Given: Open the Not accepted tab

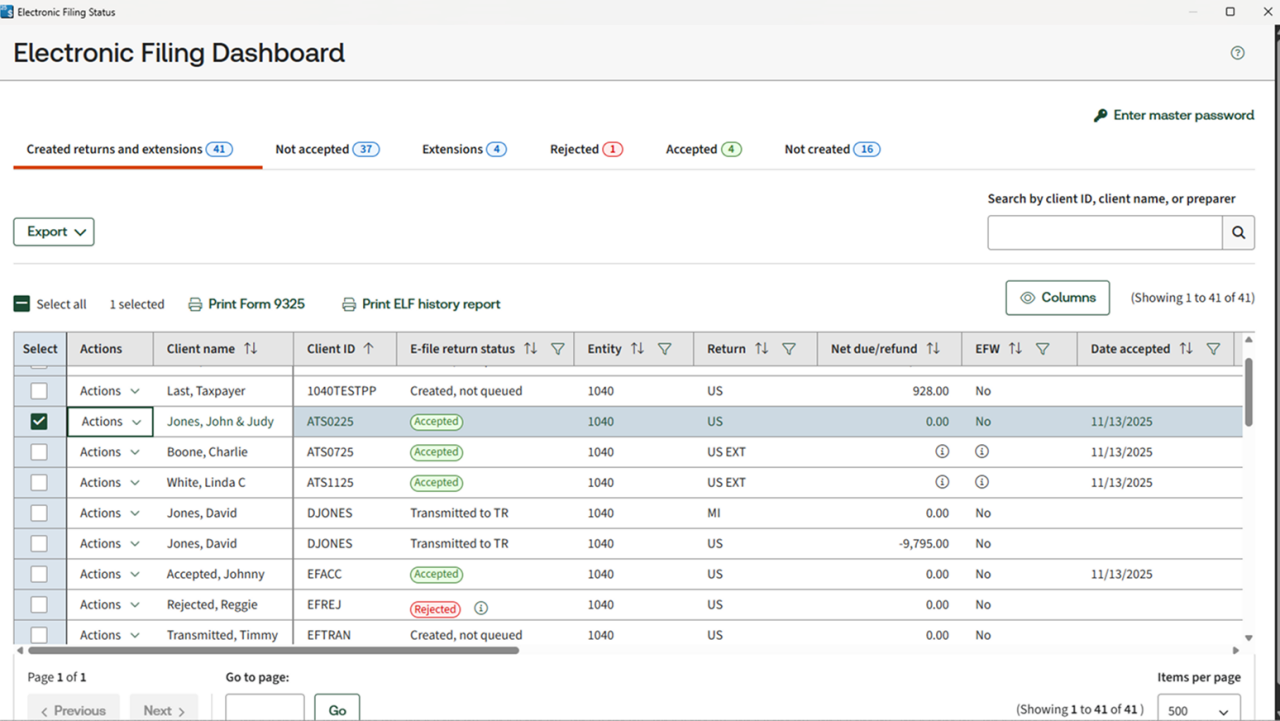Looking at the screenshot, I should point(326,150).
